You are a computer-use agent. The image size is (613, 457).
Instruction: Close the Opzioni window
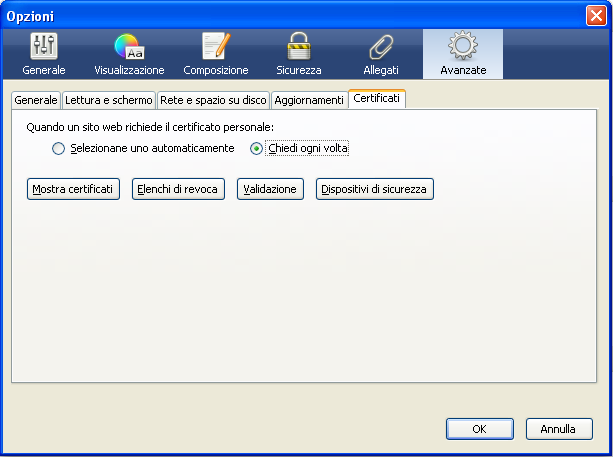tap(596, 15)
